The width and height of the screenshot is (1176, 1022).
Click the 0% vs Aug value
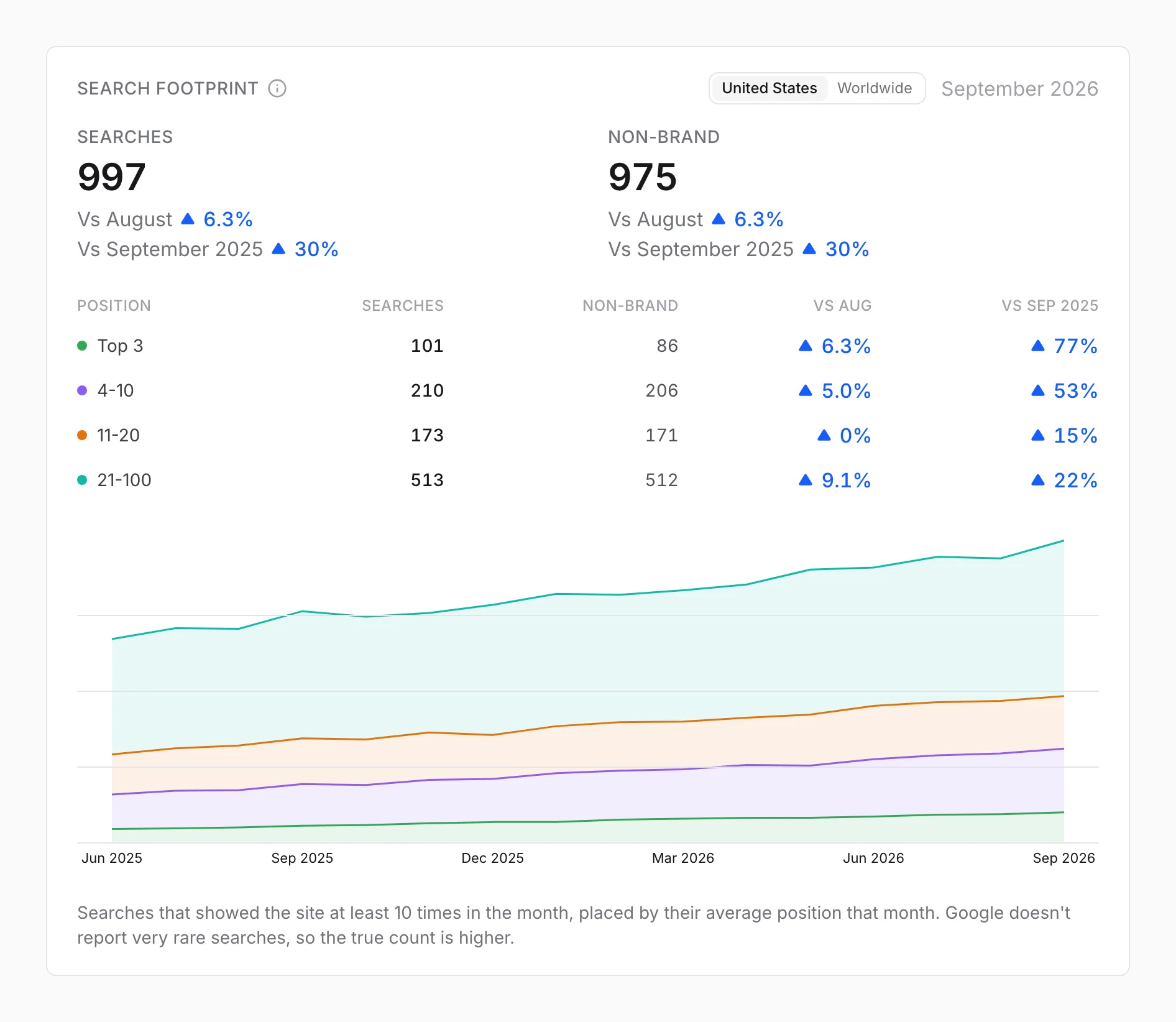[844, 435]
